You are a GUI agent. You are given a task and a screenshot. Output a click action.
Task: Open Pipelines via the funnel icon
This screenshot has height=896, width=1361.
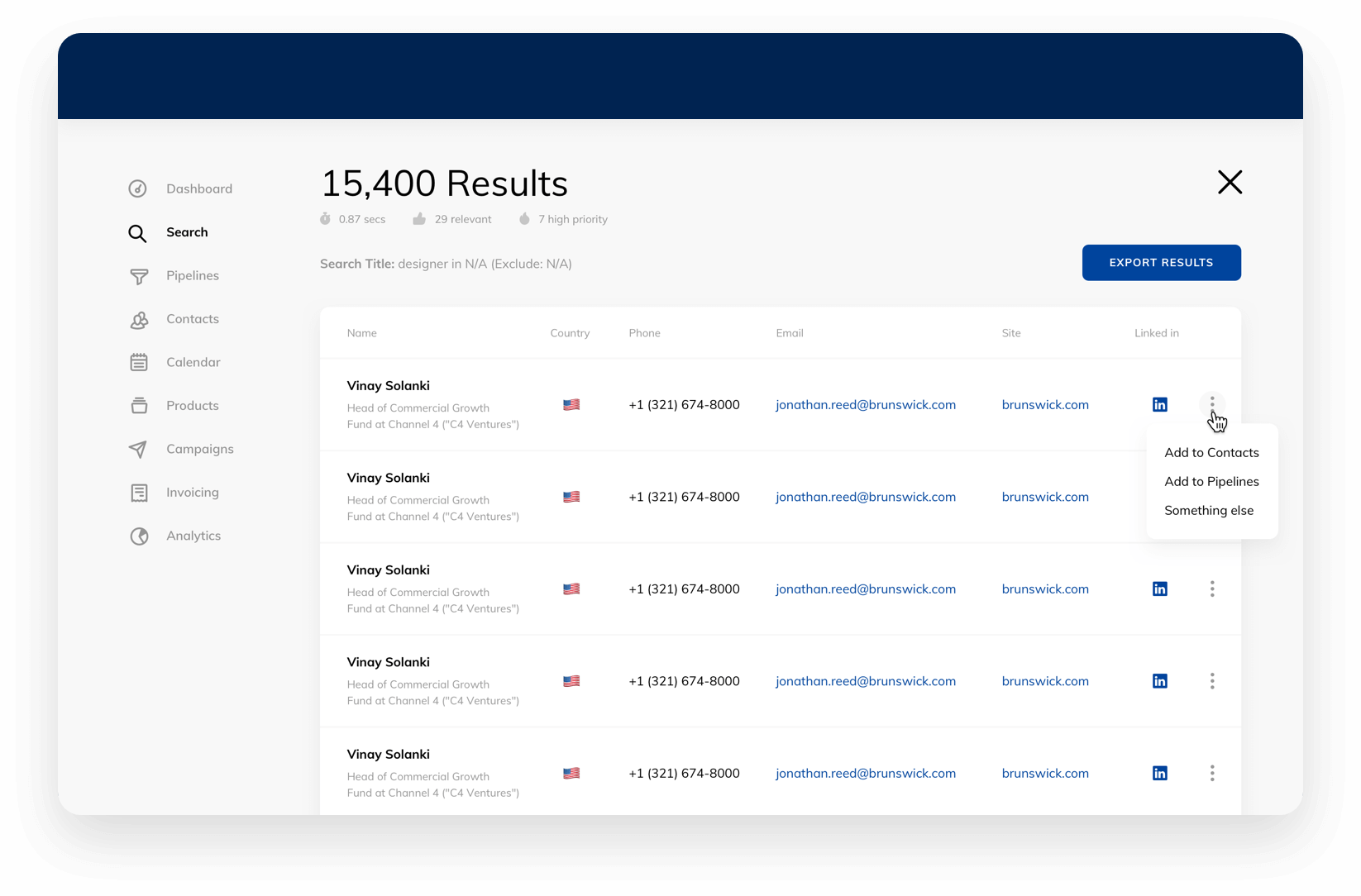click(138, 275)
